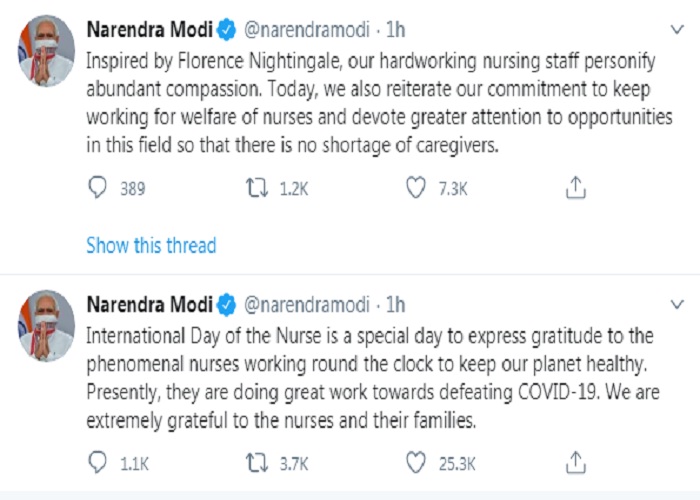Click the @narendramodi handle in second tweet
The width and height of the screenshot is (700, 500).
tap(305, 304)
